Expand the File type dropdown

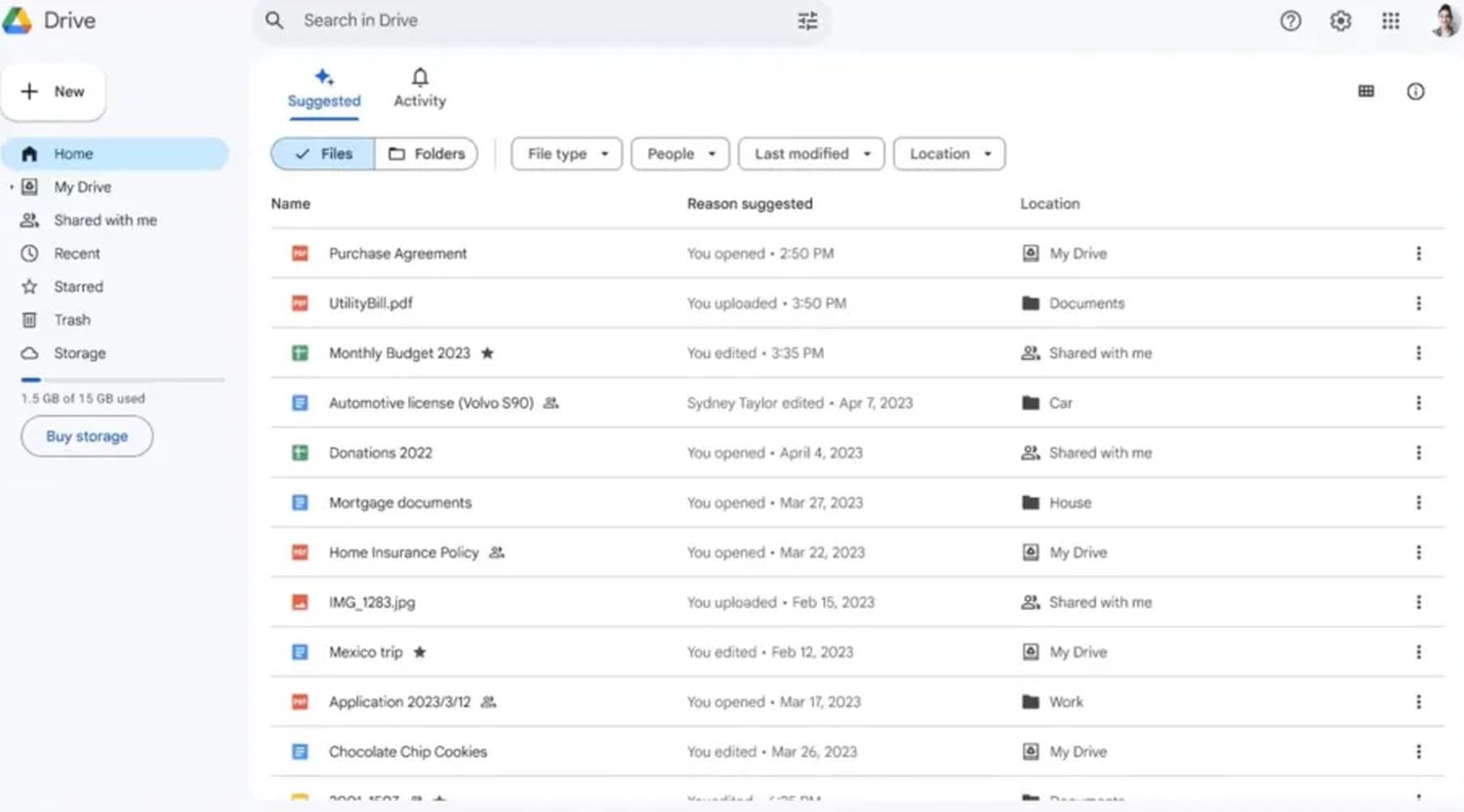566,154
